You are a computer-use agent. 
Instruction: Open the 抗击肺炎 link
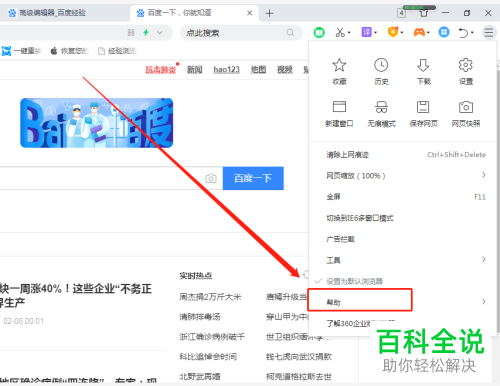tap(161, 69)
